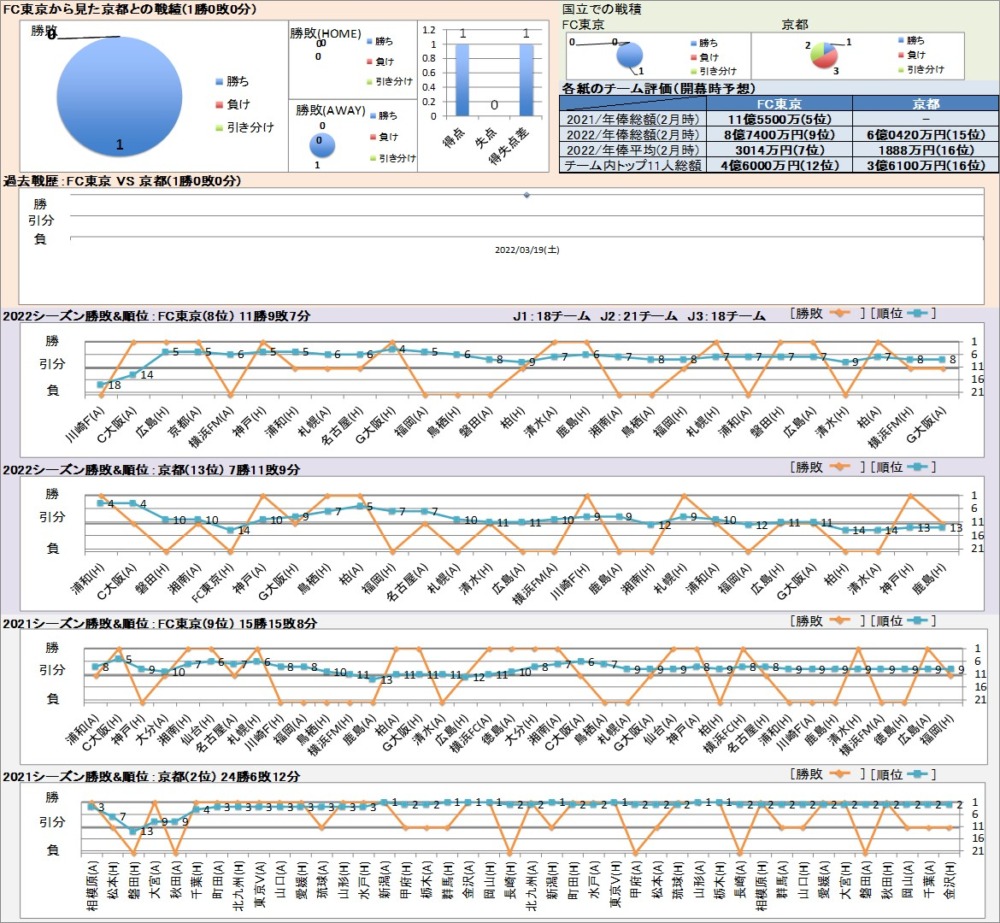This screenshot has height=923, width=1000.
Task: Click the 相模原(A) axis label in the 京都 2021 chart
Action: pyautogui.click(x=92, y=886)
